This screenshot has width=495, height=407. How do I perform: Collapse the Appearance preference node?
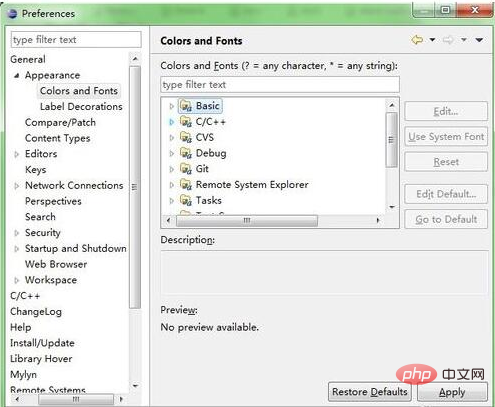pos(16,76)
